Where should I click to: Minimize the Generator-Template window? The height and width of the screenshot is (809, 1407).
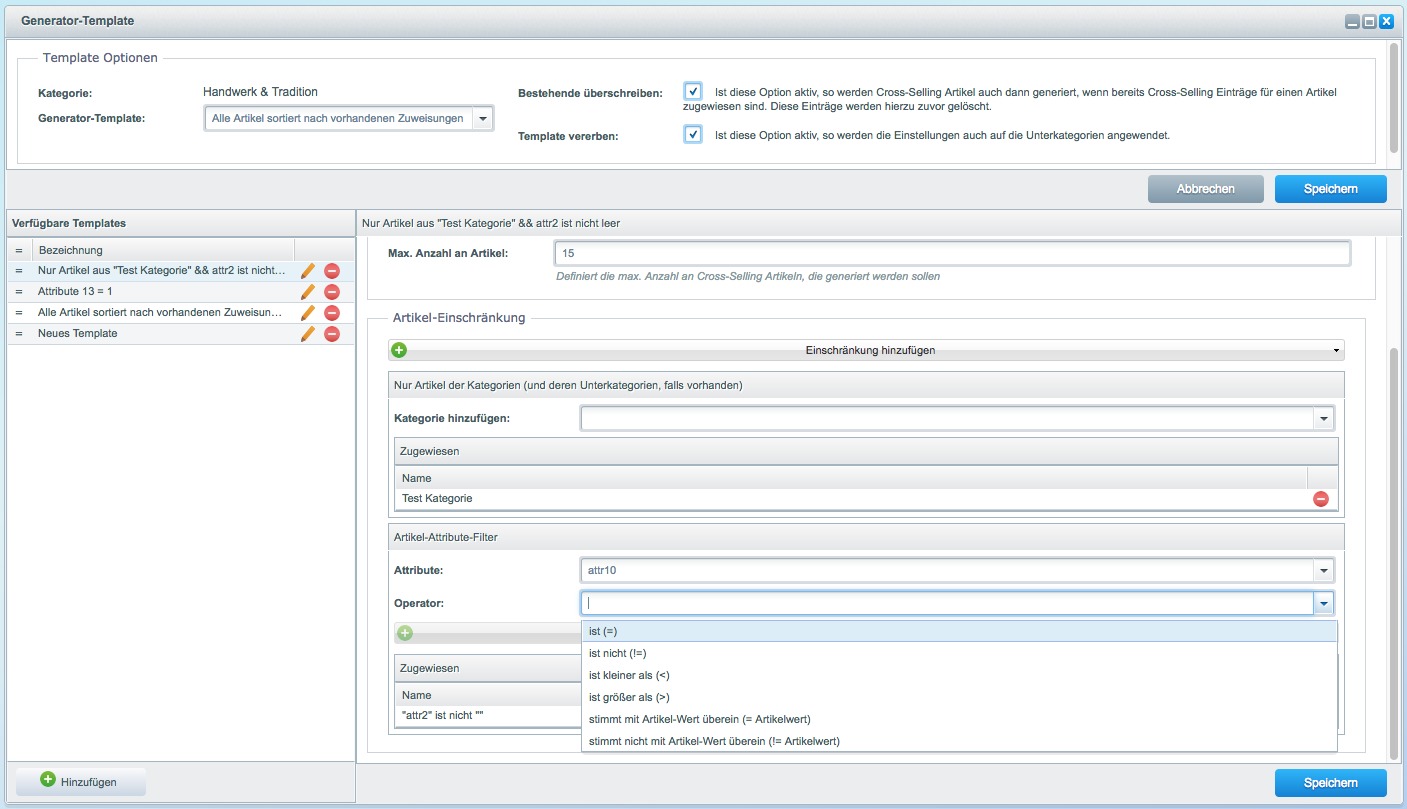pyautogui.click(x=1352, y=20)
